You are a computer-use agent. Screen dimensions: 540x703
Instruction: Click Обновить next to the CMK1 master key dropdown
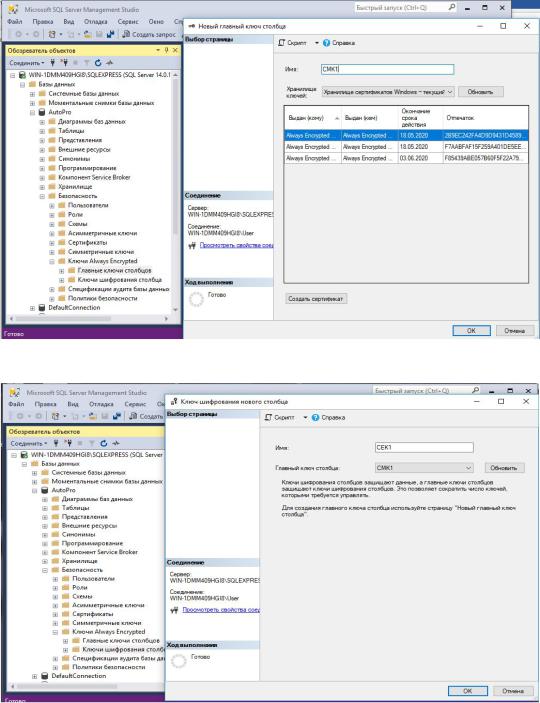click(x=504, y=468)
